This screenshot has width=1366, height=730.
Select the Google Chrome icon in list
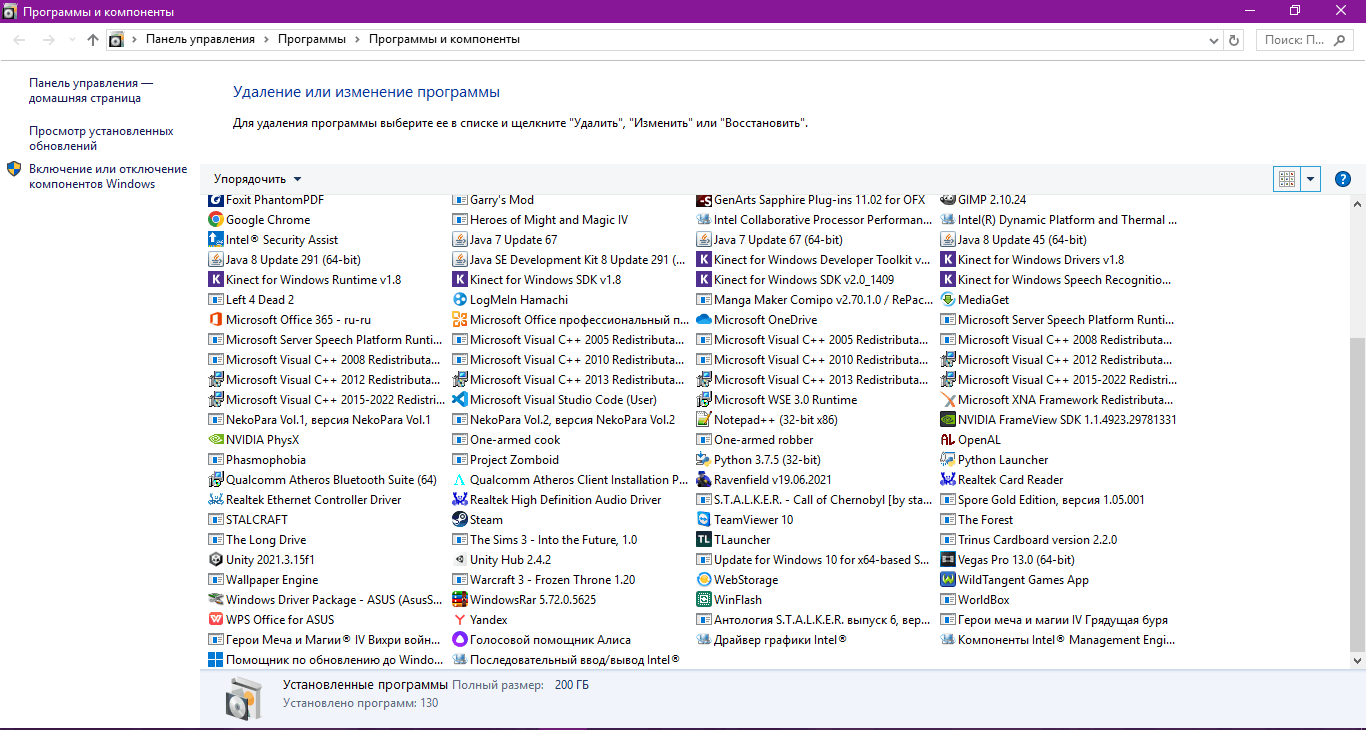click(x=215, y=220)
